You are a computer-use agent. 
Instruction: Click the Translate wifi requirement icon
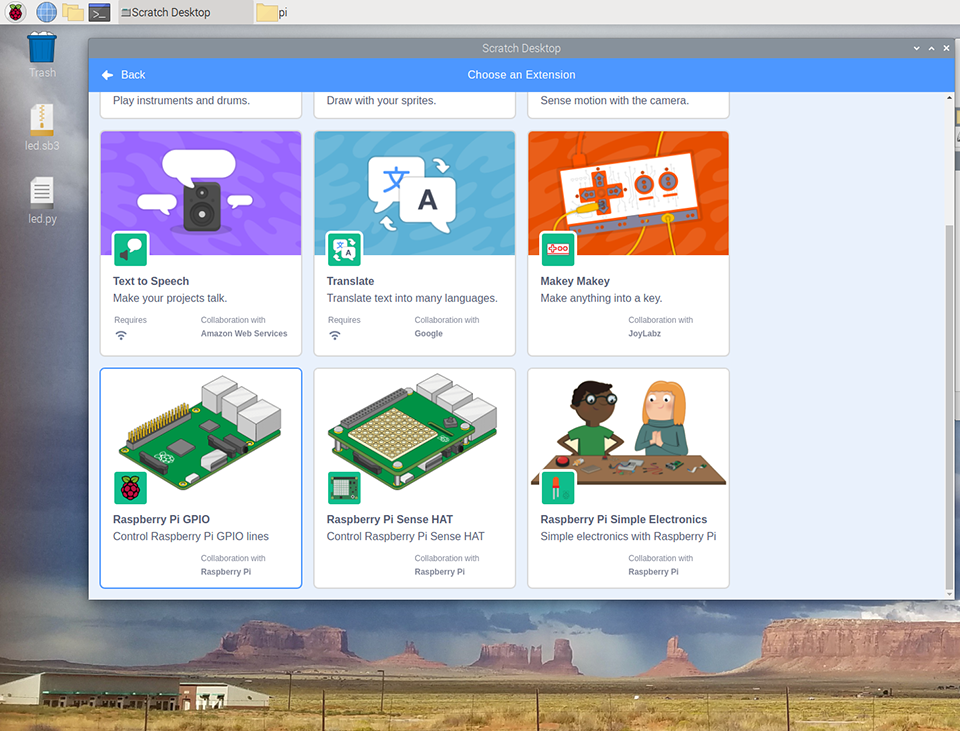(x=335, y=336)
